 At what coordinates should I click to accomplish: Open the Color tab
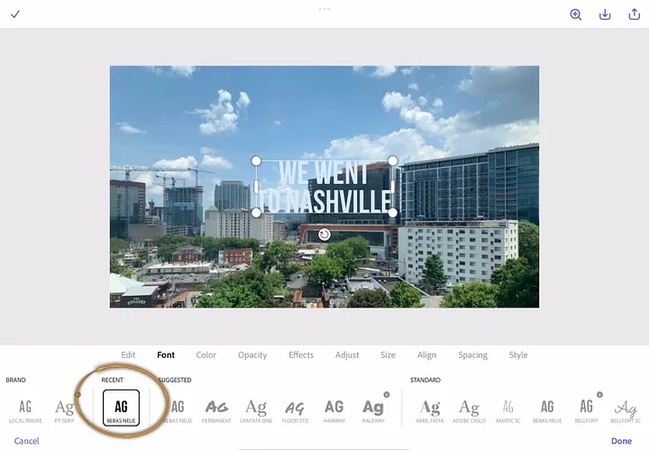[206, 355]
